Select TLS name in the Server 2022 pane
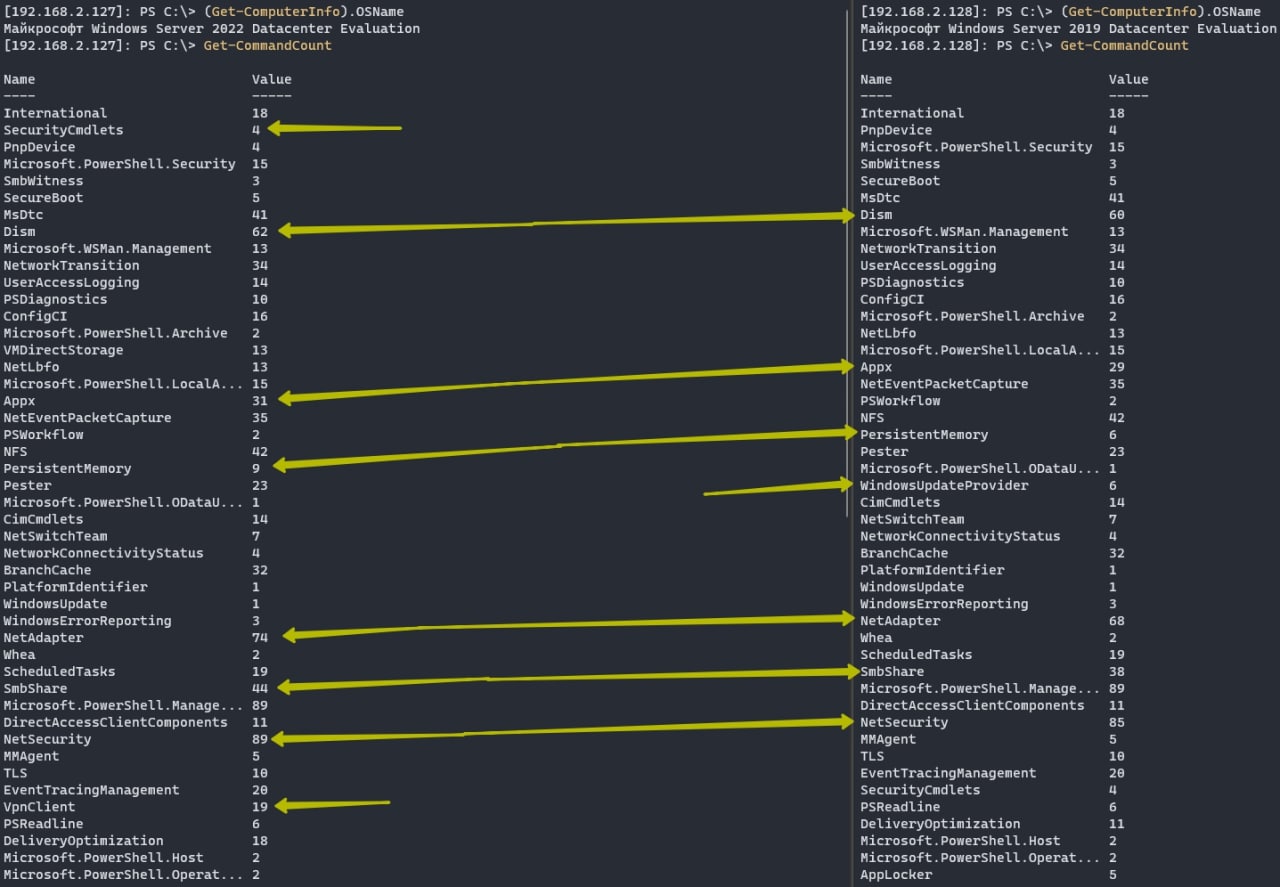Viewport: 1280px width, 887px height. click(16, 773)
